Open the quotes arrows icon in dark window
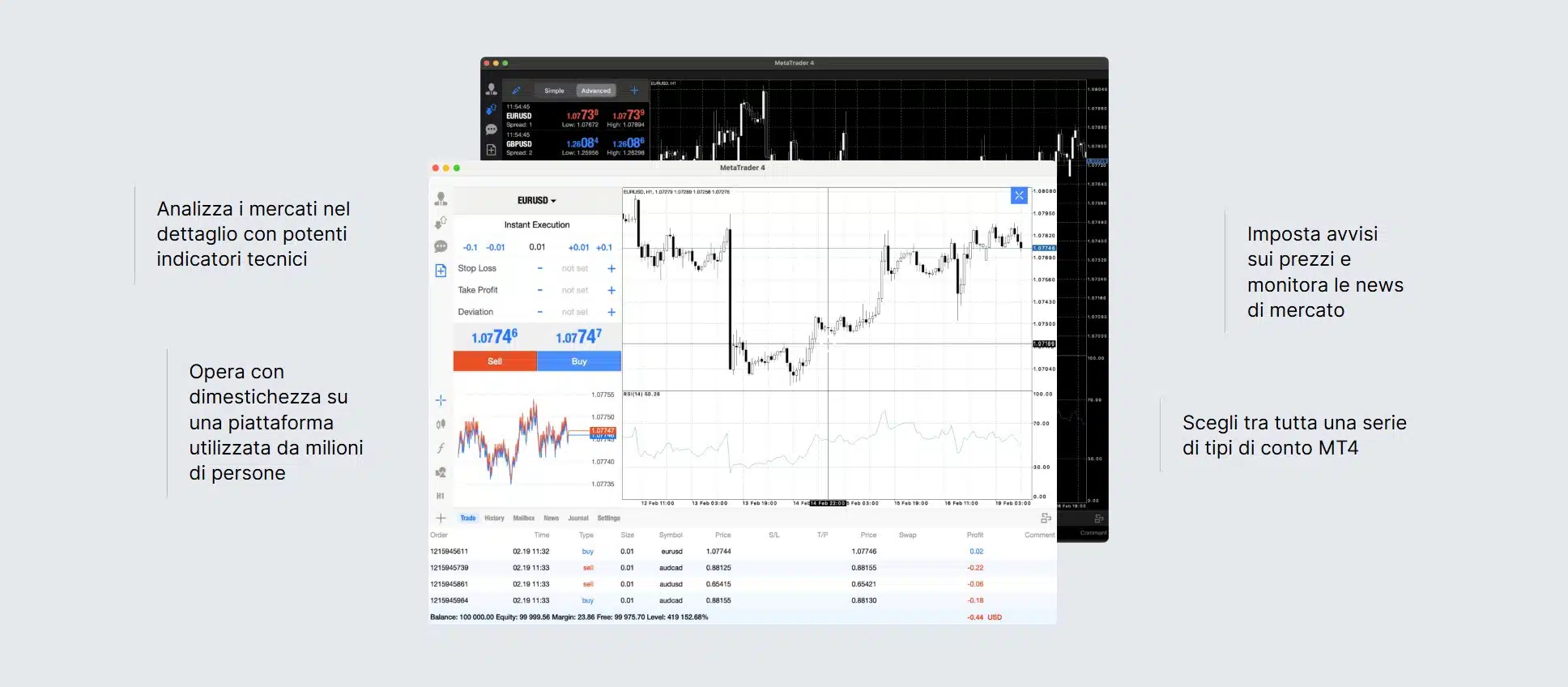Screen dimensions: 1568x687 (x=491, y=109)
